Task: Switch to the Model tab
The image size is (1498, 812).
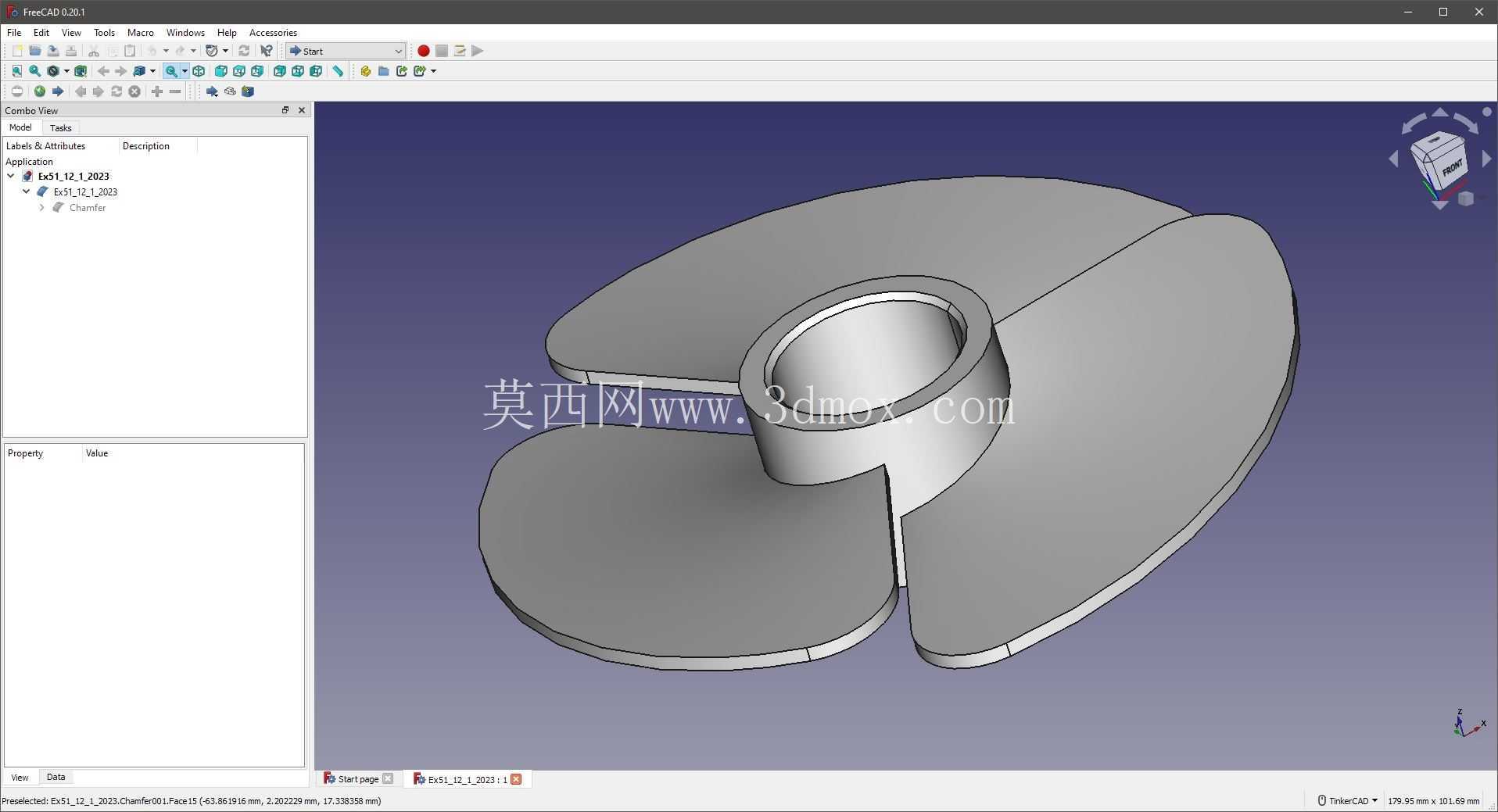Action: point(20,127)
